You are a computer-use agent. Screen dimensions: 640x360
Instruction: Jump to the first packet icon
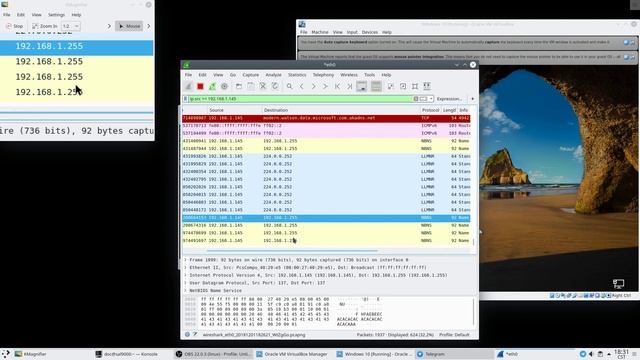(x=338, y=86)
